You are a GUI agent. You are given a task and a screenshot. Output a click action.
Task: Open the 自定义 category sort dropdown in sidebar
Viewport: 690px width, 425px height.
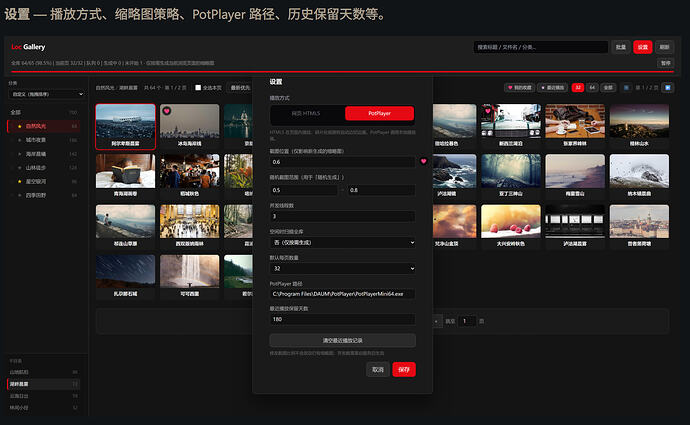coord(47,94)
